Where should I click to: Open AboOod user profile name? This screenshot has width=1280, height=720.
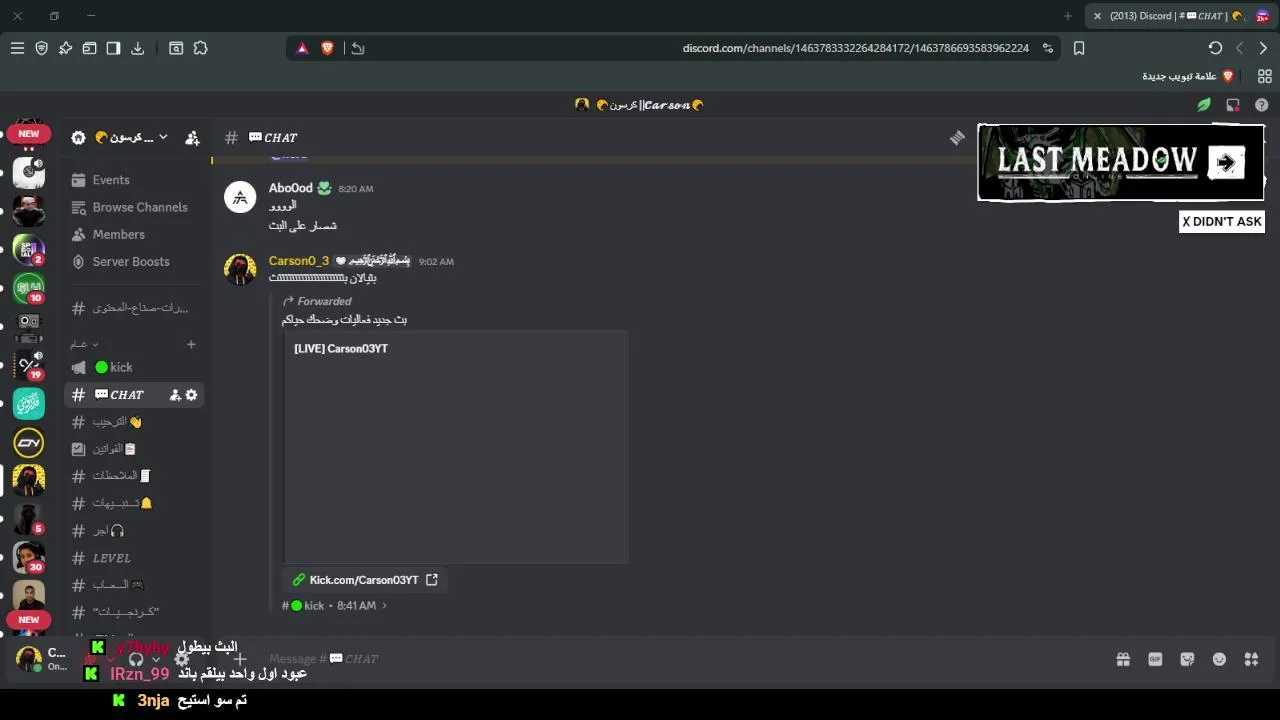[290, 188]
